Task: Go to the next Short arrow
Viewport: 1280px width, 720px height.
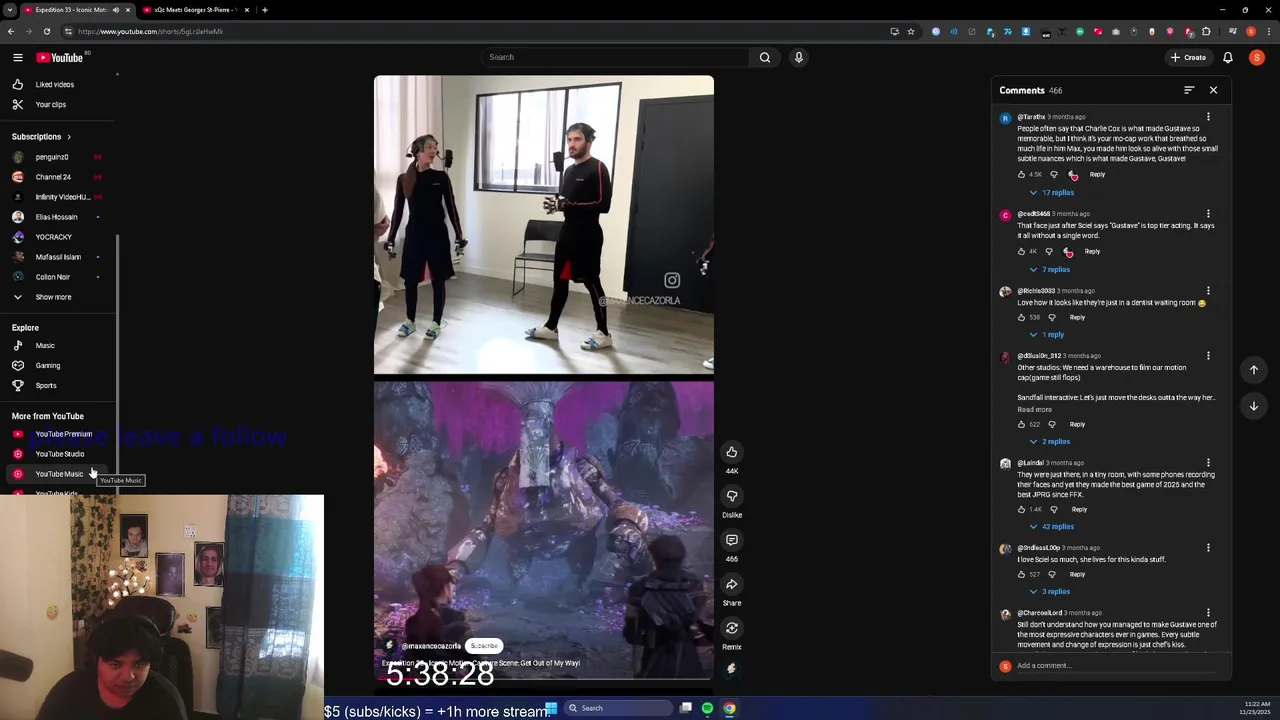Action: pos(1253,406)
